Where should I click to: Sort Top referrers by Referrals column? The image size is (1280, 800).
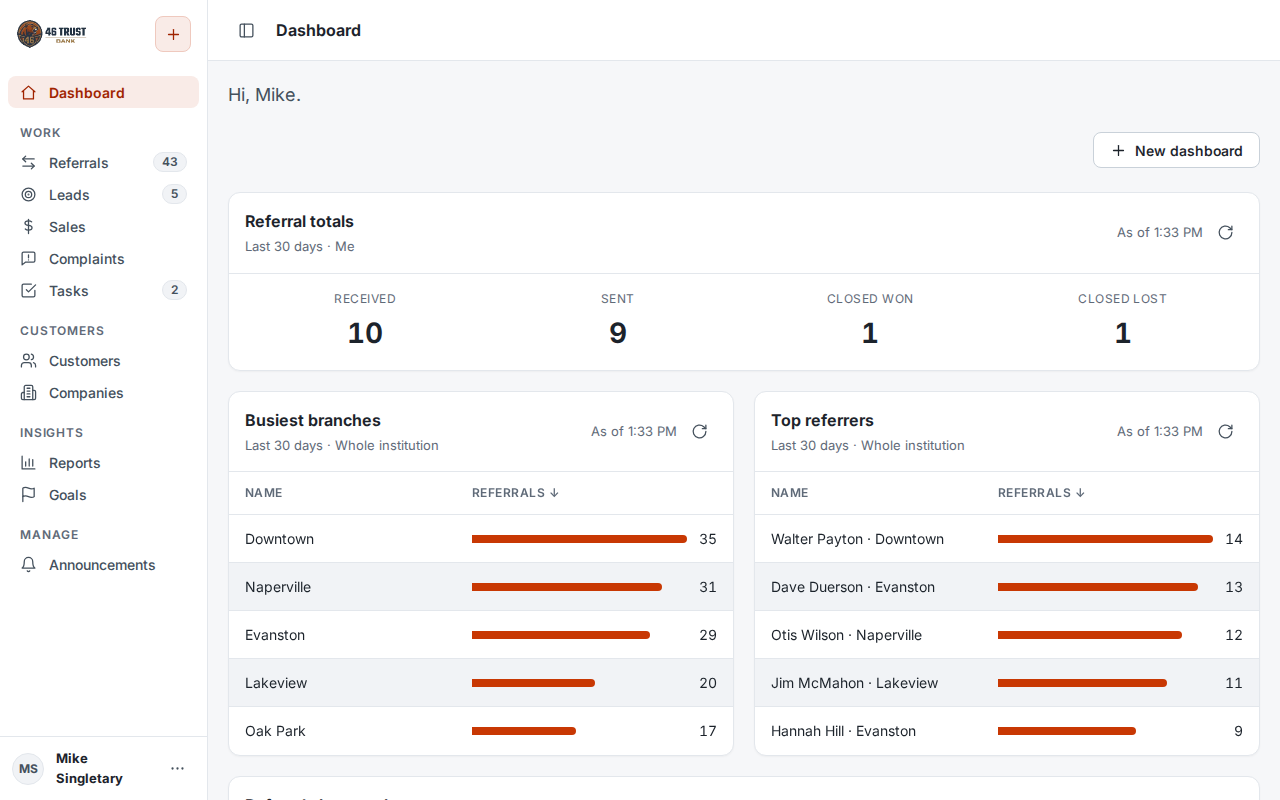click(1041, 493)
